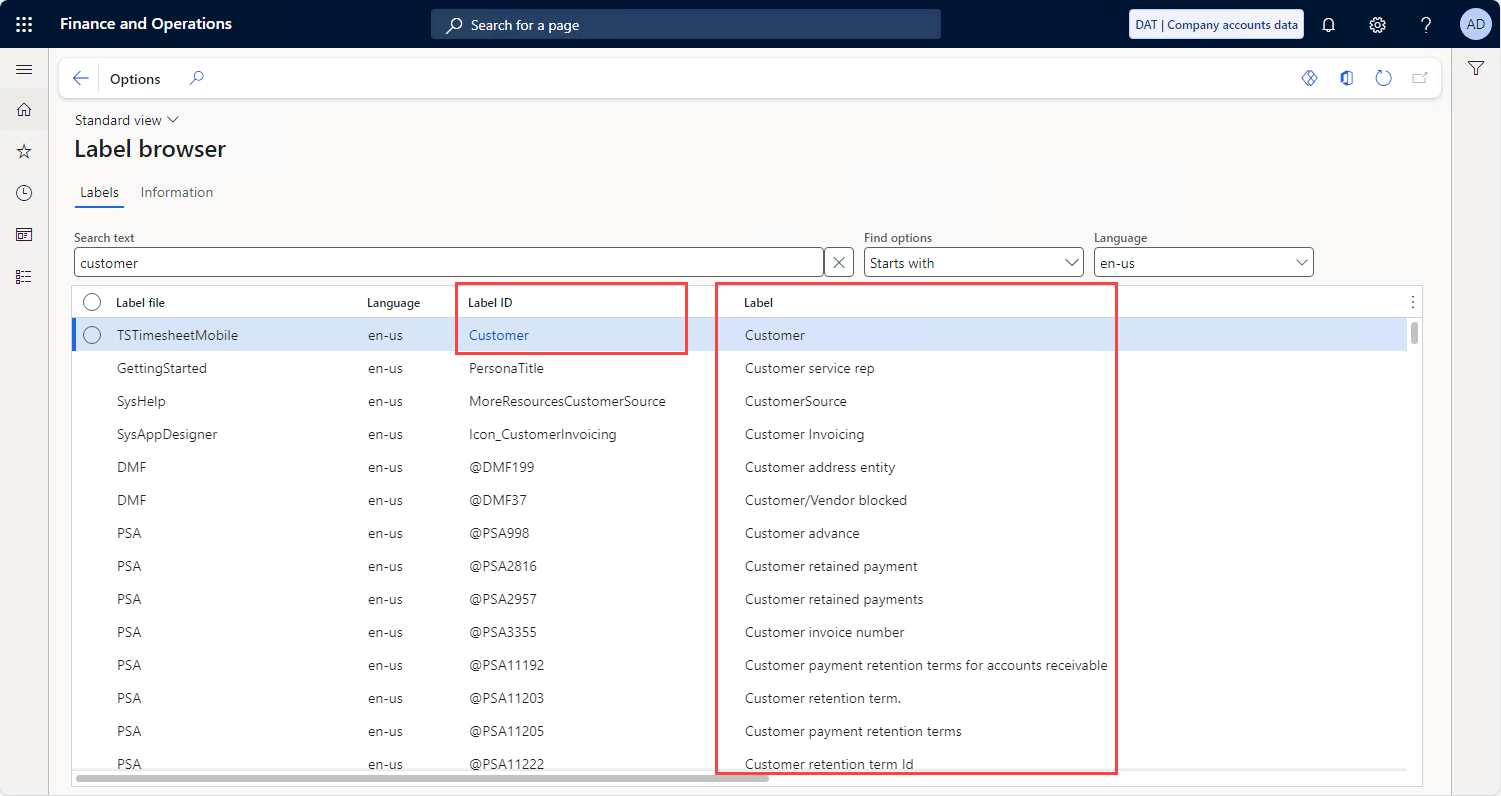
Task: Open grid options three-dot menu
Action: (1412, 302)
